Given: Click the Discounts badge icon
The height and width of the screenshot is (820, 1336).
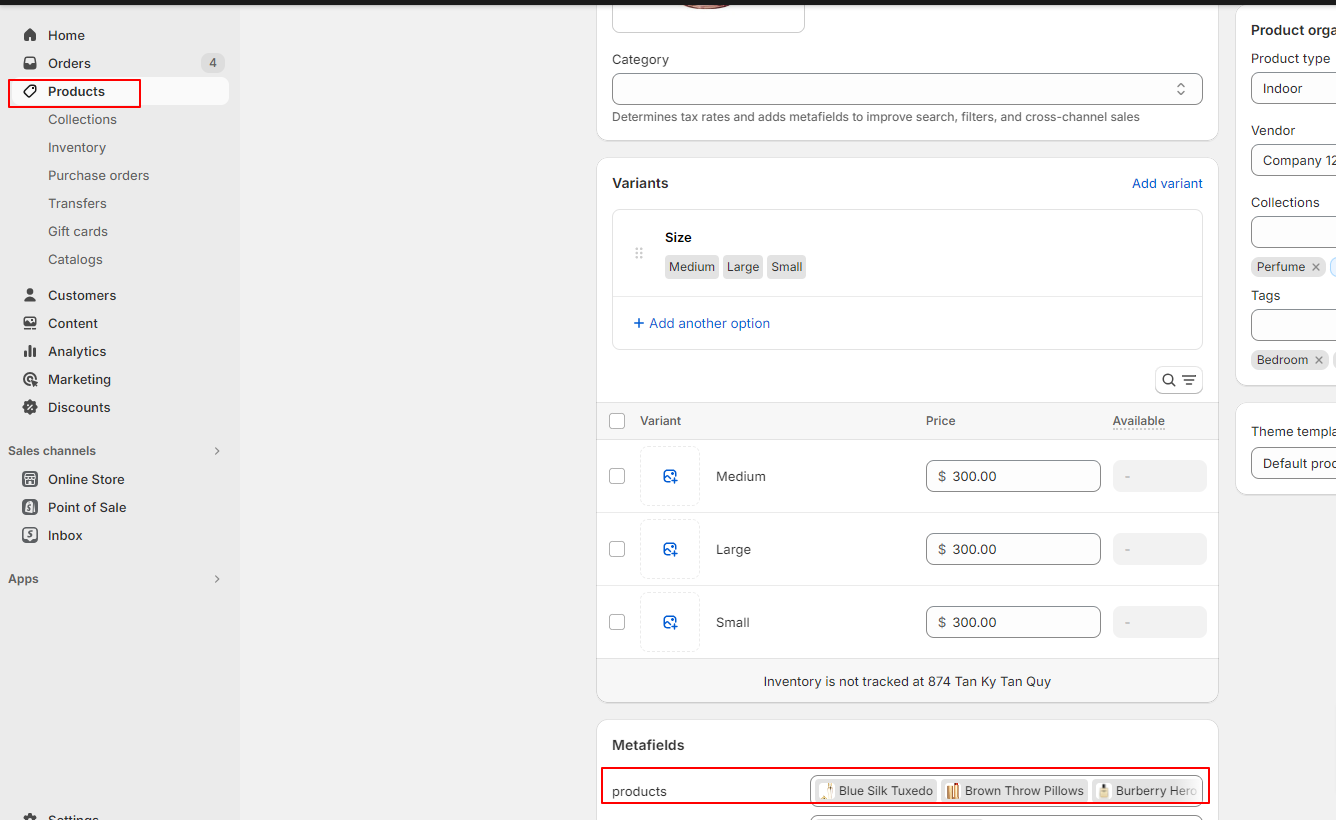Looking at the screenshot, I should (30, 407).
